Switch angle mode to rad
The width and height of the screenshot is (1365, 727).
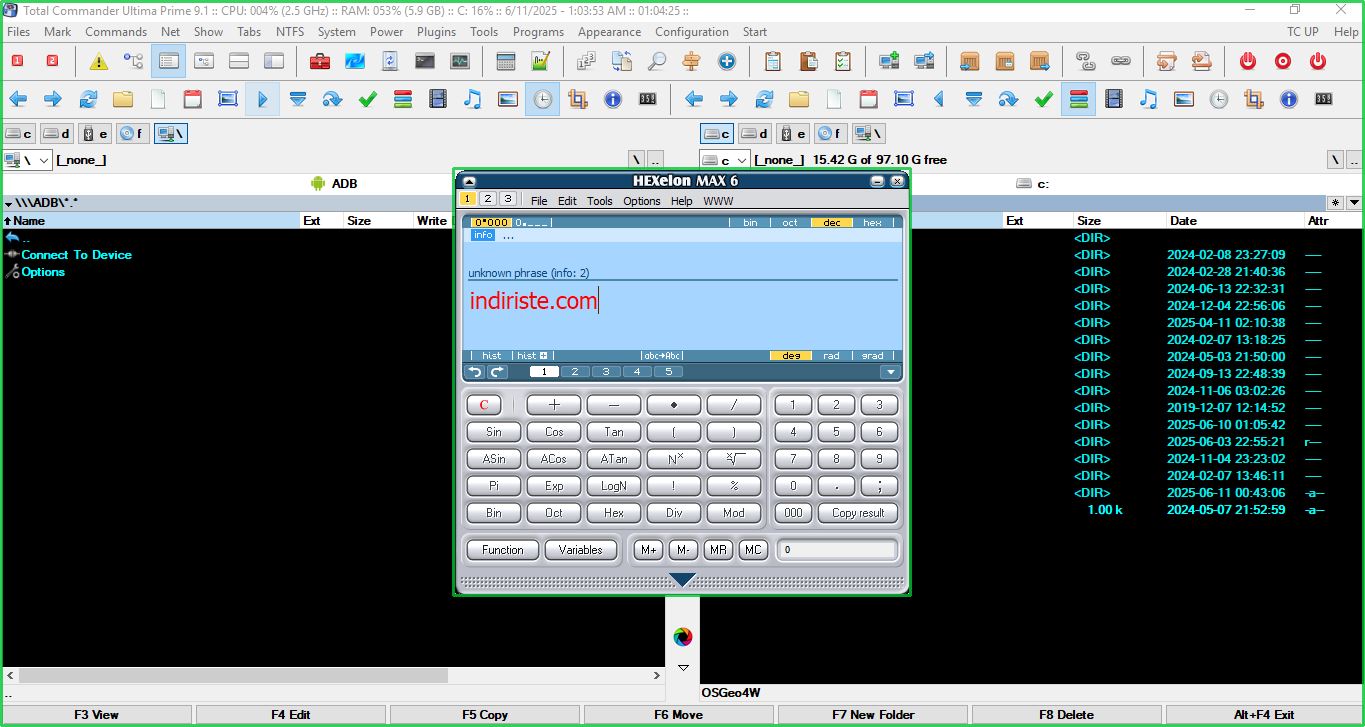pyautogui.click(x=832, y=356)
